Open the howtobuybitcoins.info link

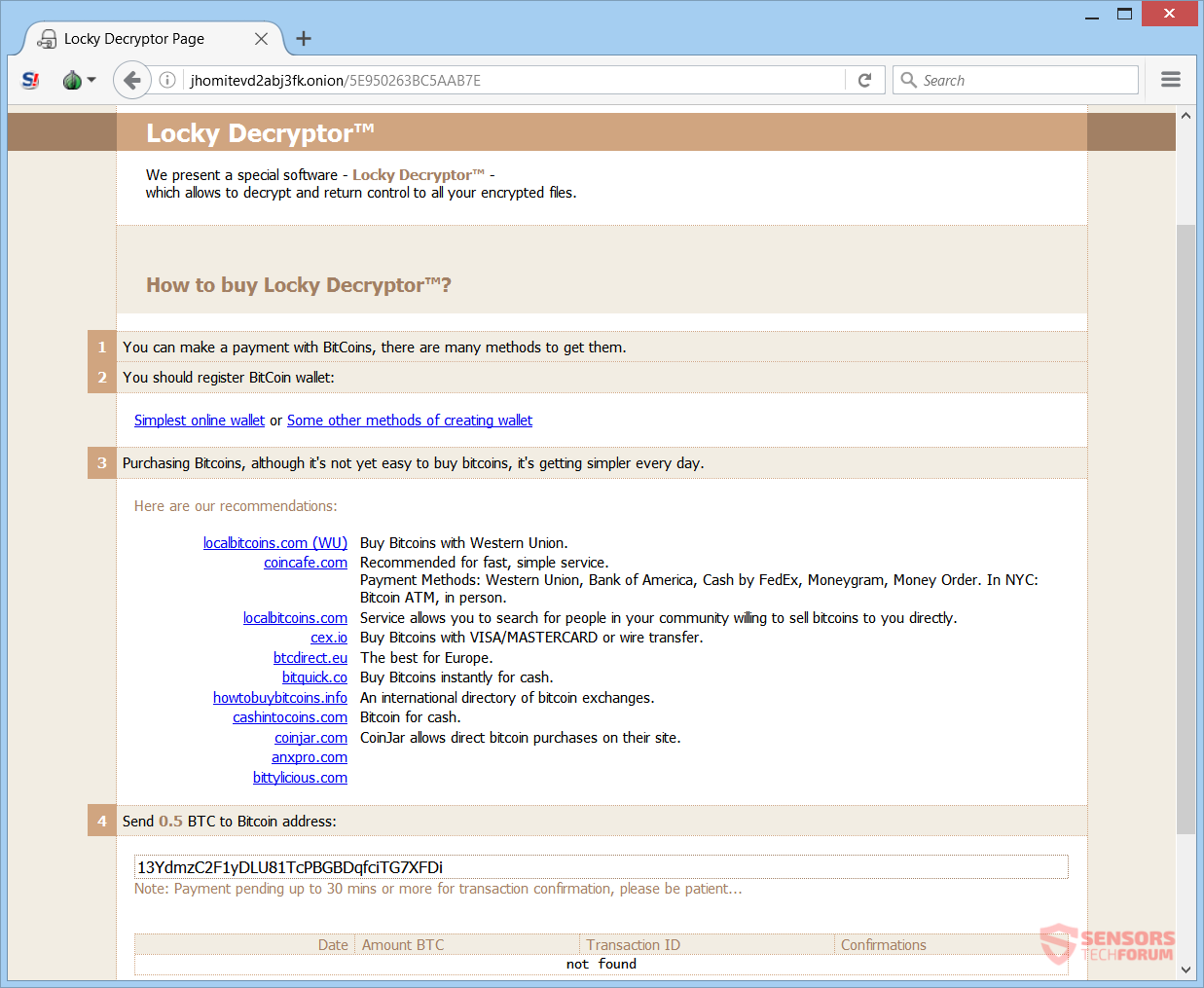point(280,698)
